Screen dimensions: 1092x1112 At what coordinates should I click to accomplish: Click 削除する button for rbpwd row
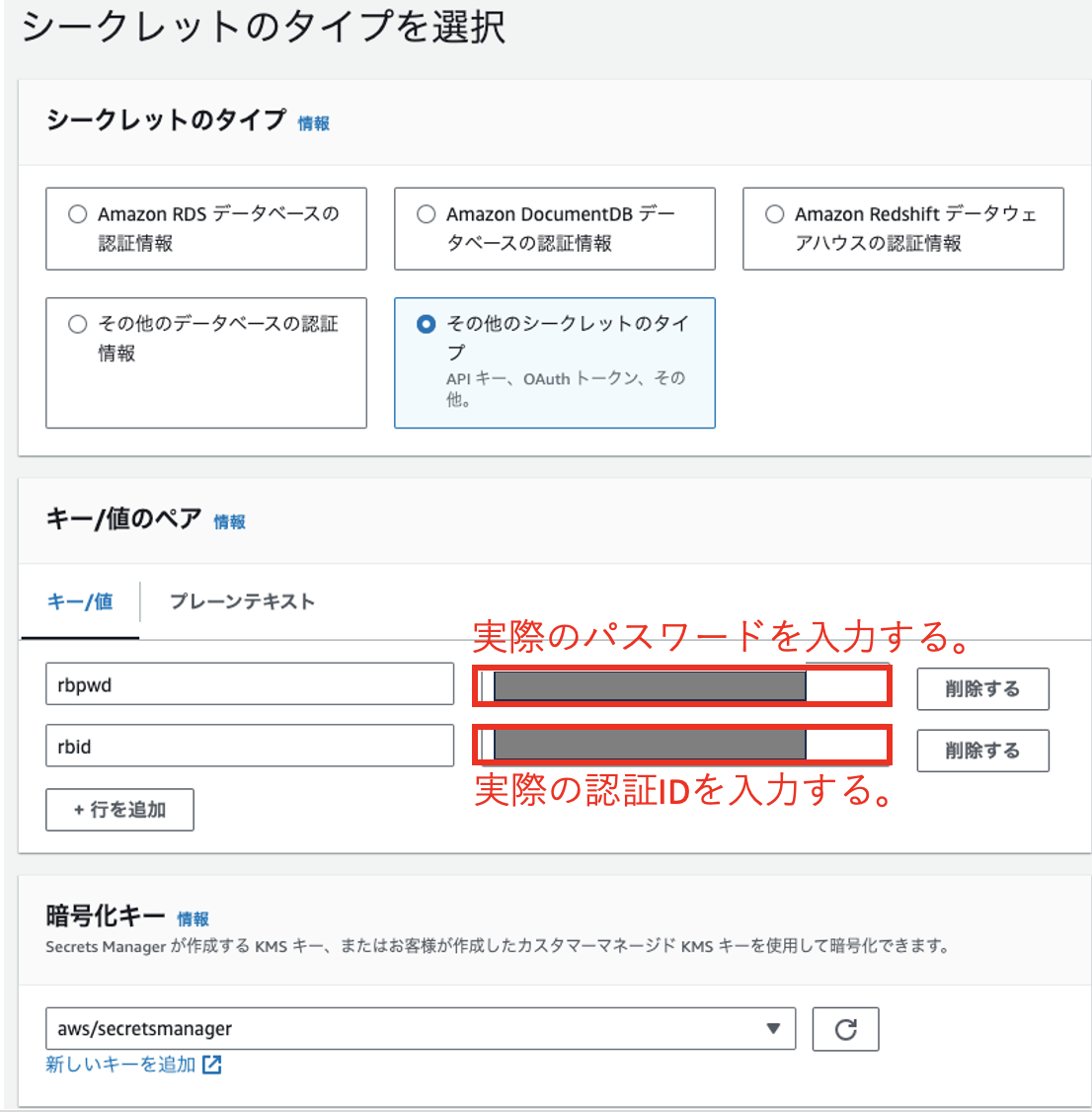click(982, 688)
